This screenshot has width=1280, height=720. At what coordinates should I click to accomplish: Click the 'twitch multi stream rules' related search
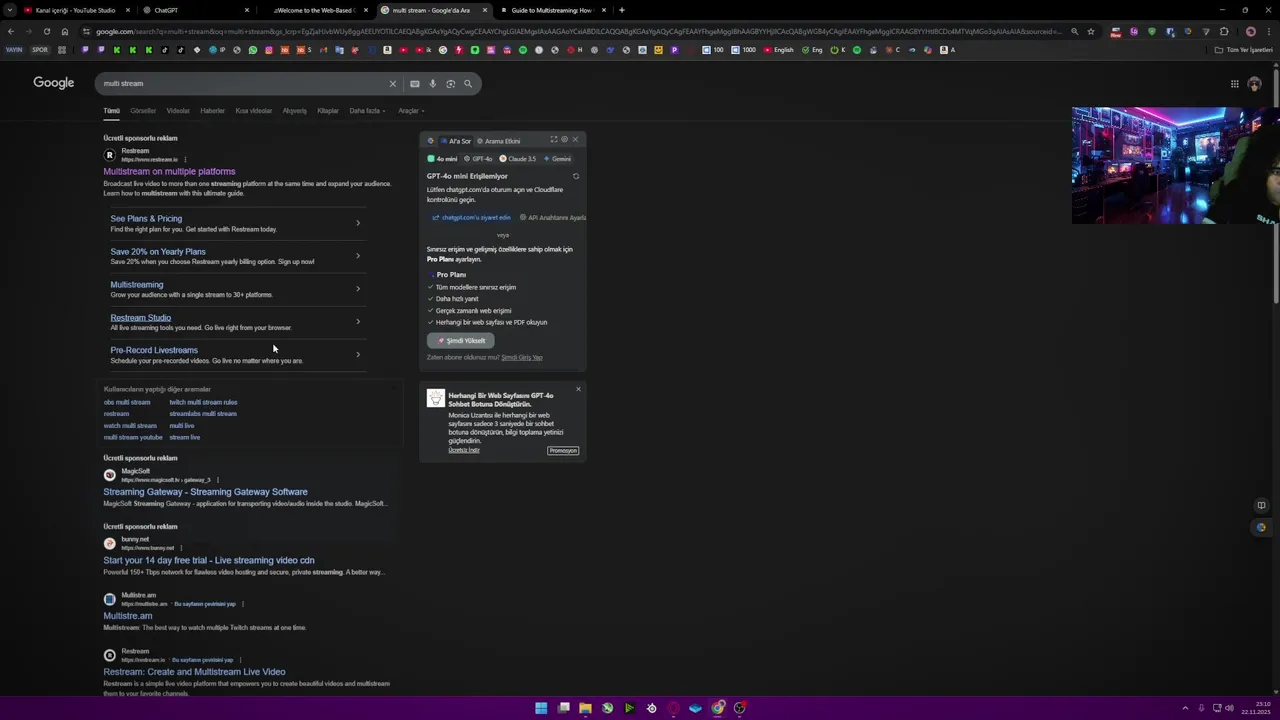(203, 403)
